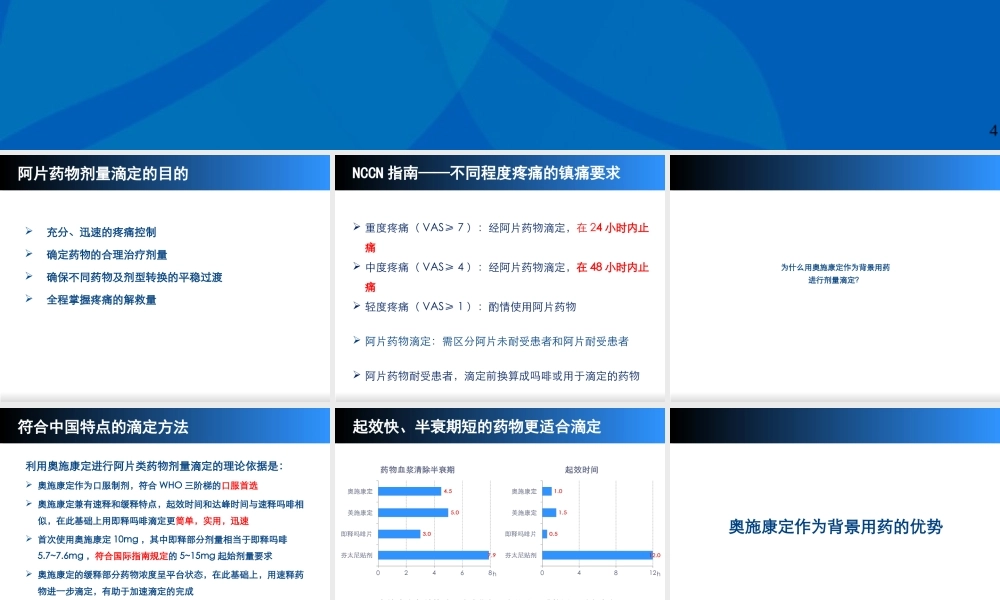
Task: Click the bullet arrow before 全程掌握疼痛的解救量
Action: point(27,298)
